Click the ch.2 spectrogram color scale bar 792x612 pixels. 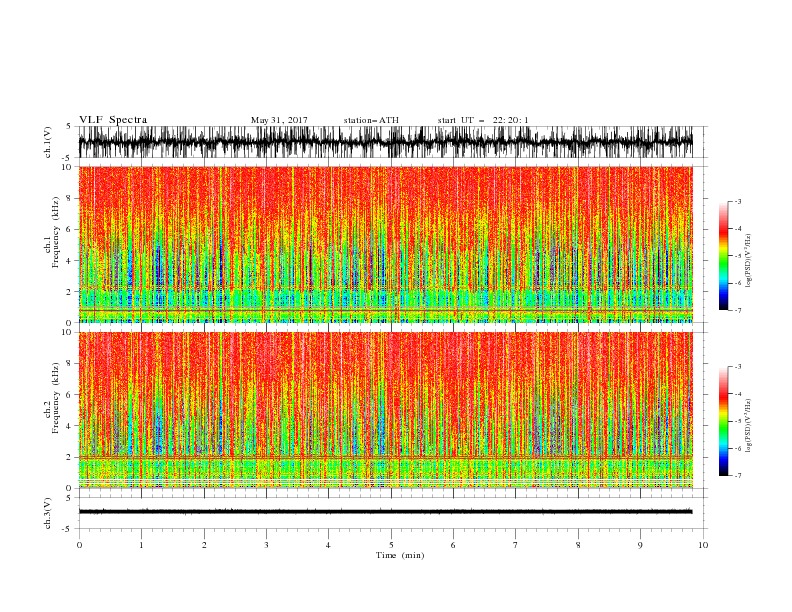pos(723,421)
